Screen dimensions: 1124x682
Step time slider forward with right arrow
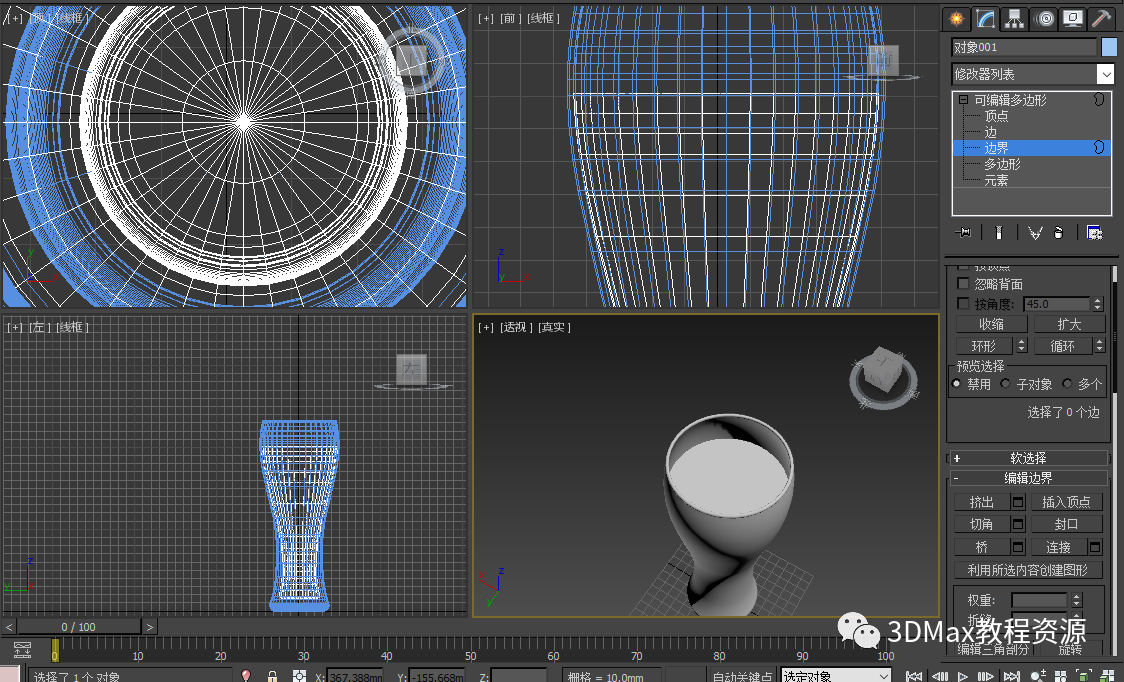point(149,627)
